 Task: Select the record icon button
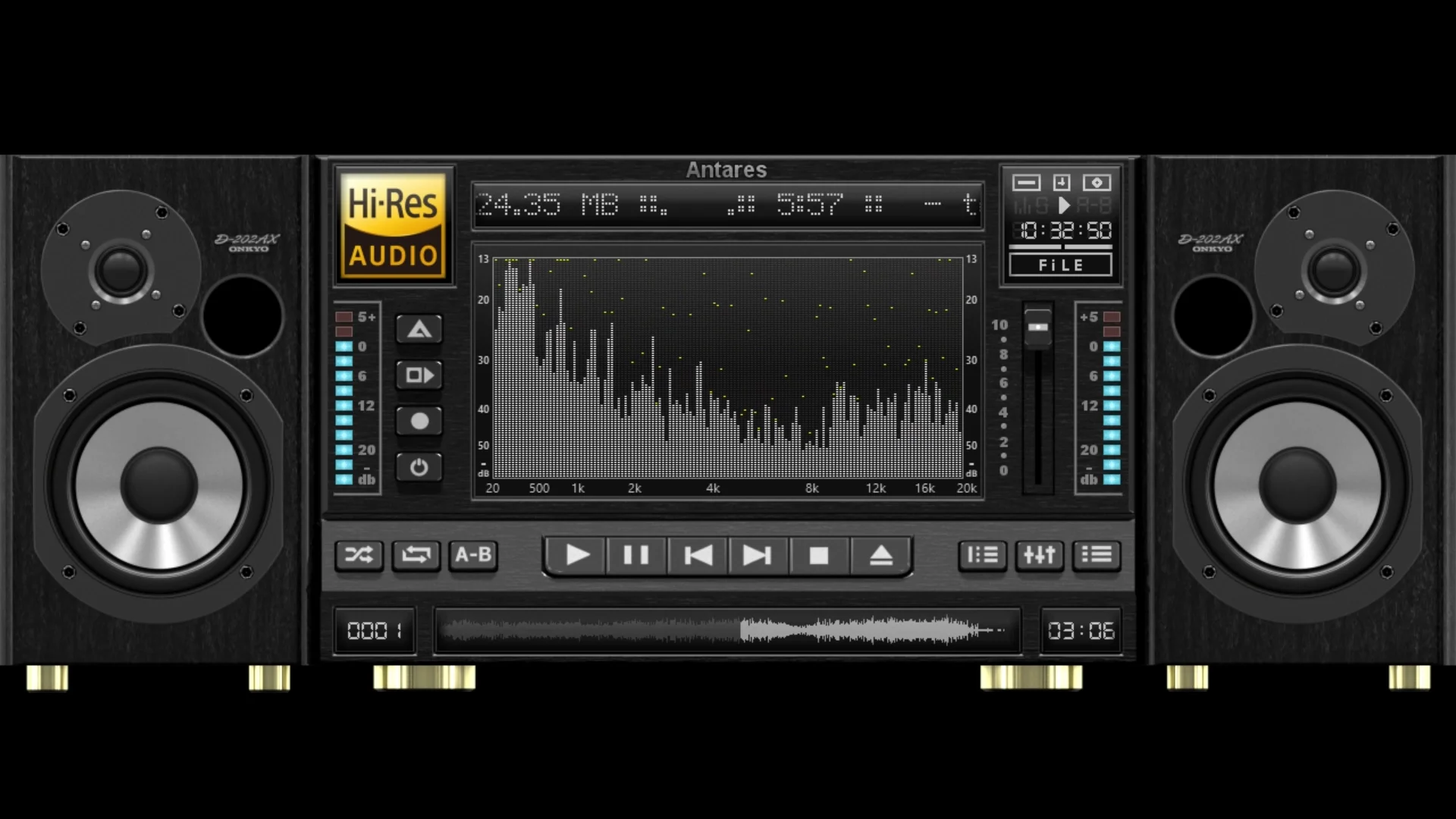pos(419,422)
